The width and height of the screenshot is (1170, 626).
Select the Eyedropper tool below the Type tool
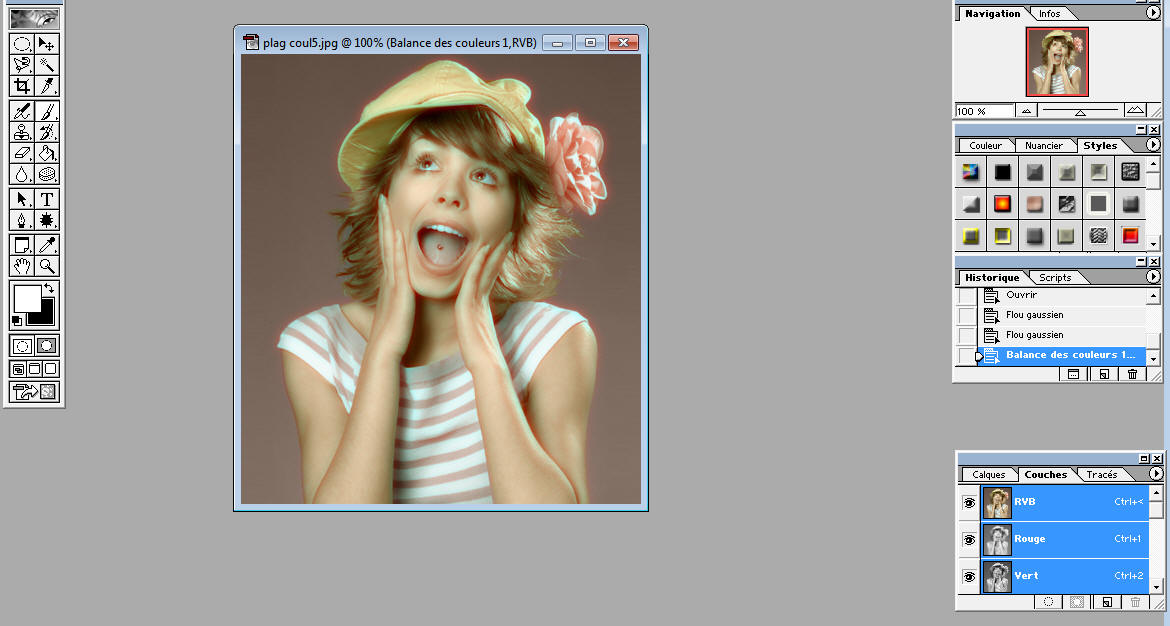[46, 245]
